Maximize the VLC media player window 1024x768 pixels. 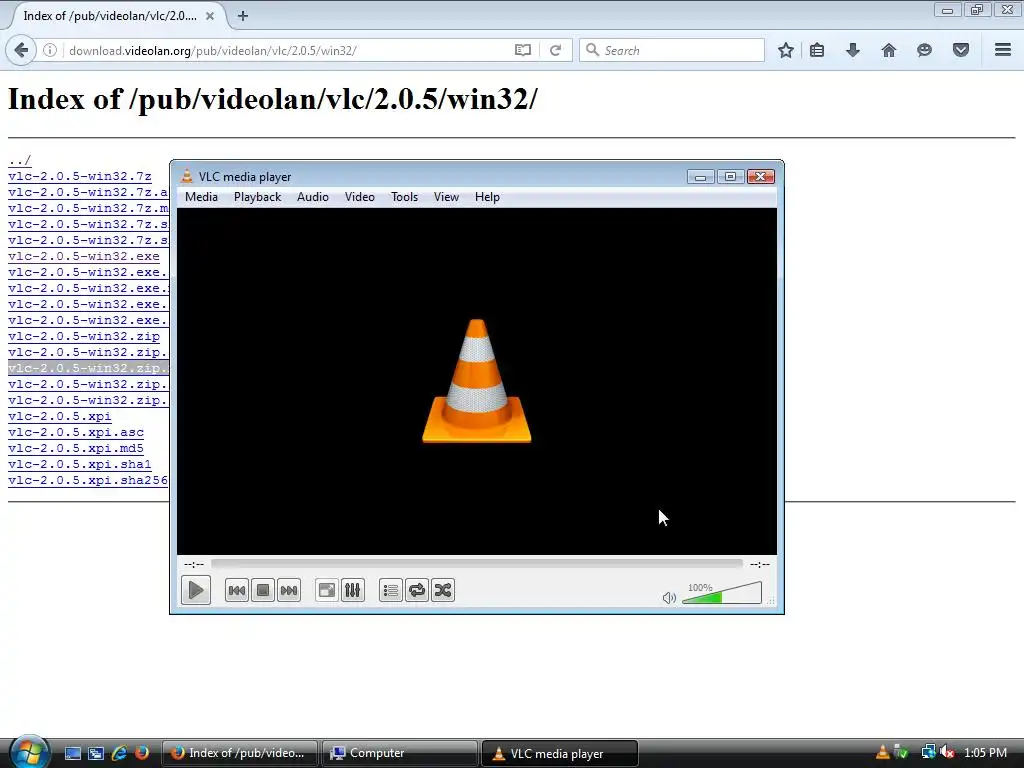(730, 177)
